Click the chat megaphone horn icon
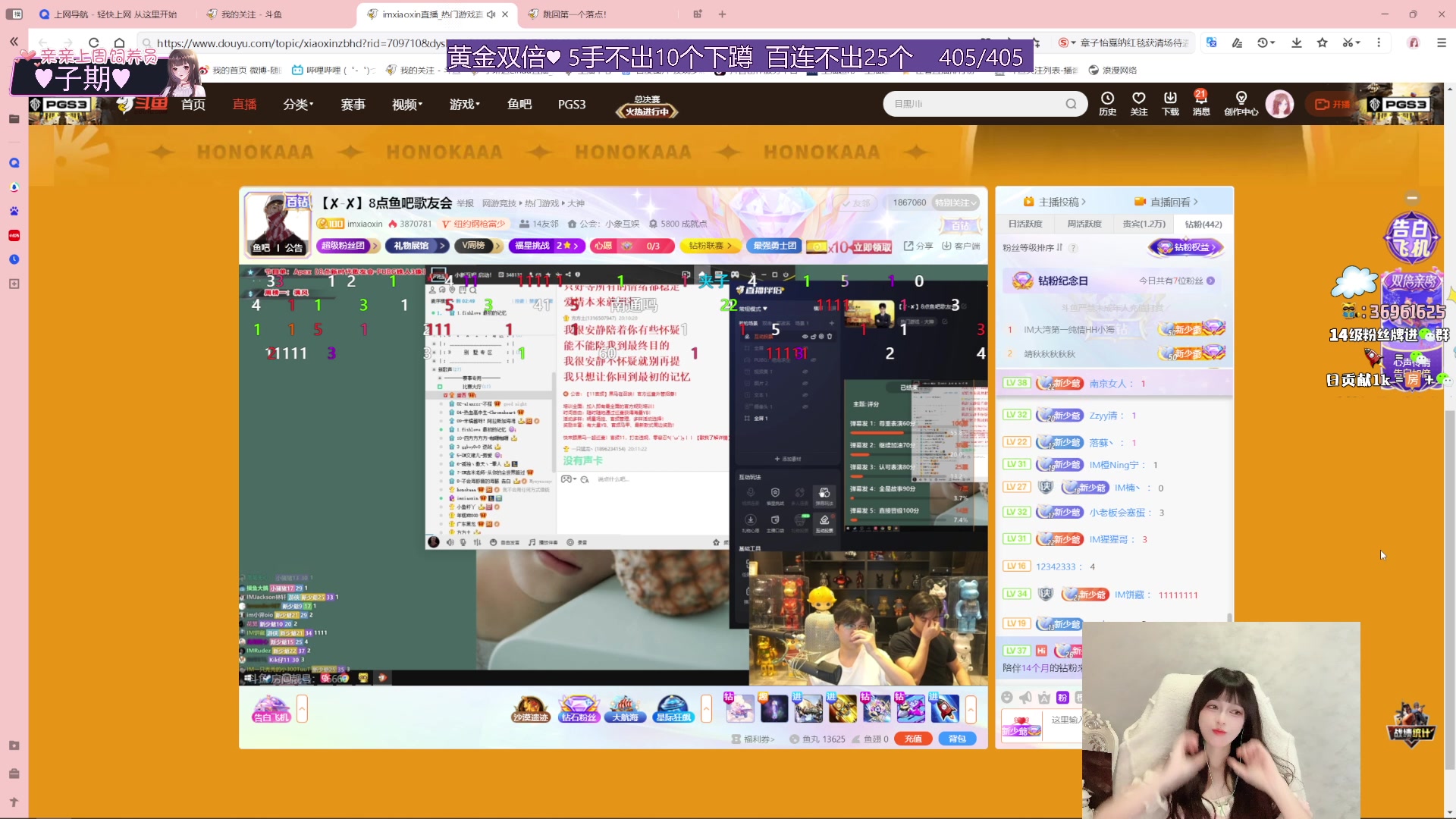This screenshot has width=1456, height=819. pyautogui.click(x=1026, y=698)
